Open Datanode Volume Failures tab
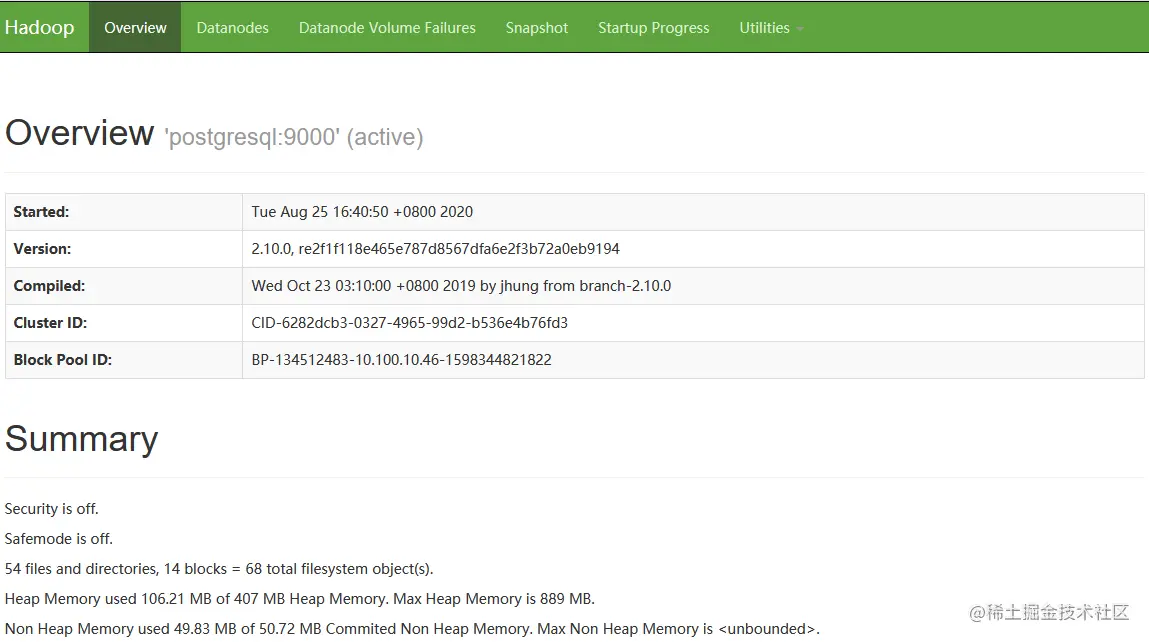This screenshot has height=642, width=1149. point(387,27)
